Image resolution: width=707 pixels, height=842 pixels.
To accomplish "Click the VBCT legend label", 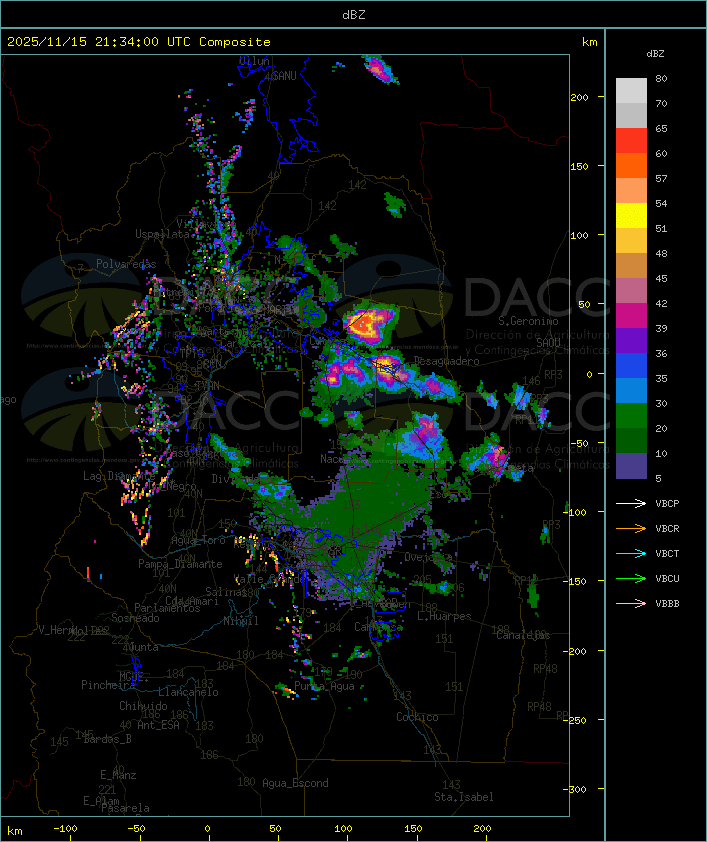I will point(667,553).
